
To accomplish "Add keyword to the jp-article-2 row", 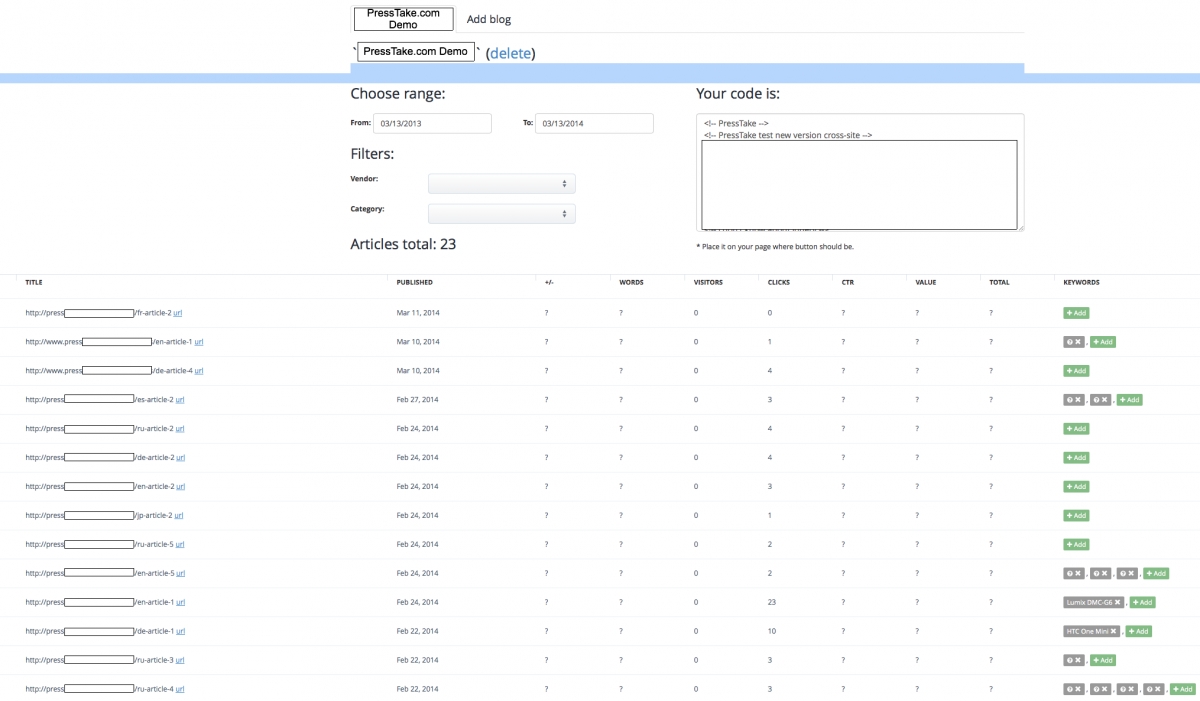I will (1076, 516).
